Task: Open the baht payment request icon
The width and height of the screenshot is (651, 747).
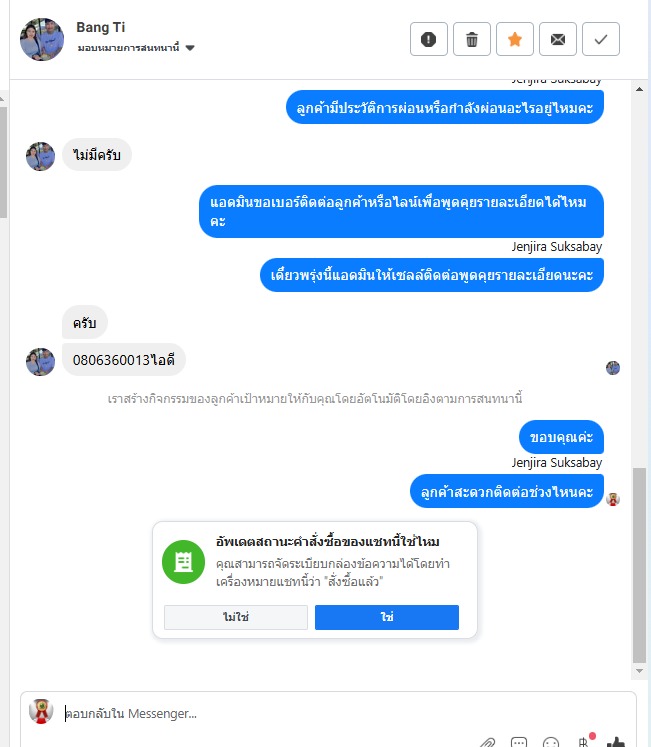Action: 585,741
